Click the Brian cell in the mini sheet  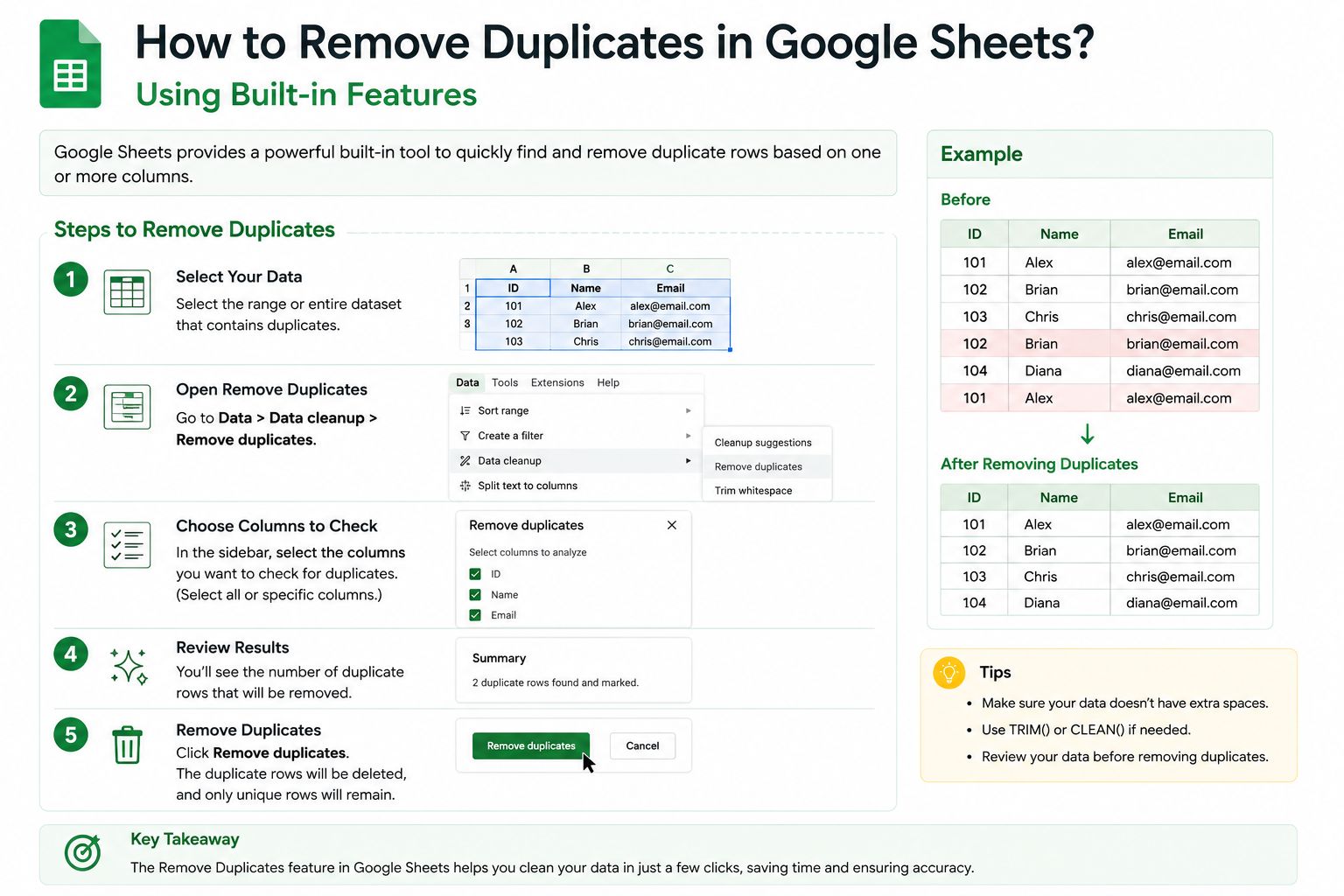coord(586,324)
